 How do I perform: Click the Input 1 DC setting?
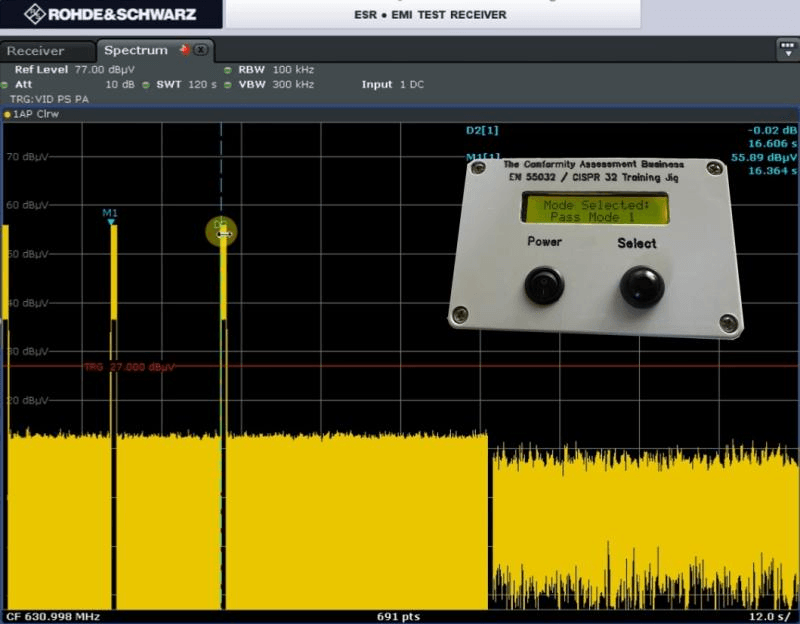coord(392,85)
